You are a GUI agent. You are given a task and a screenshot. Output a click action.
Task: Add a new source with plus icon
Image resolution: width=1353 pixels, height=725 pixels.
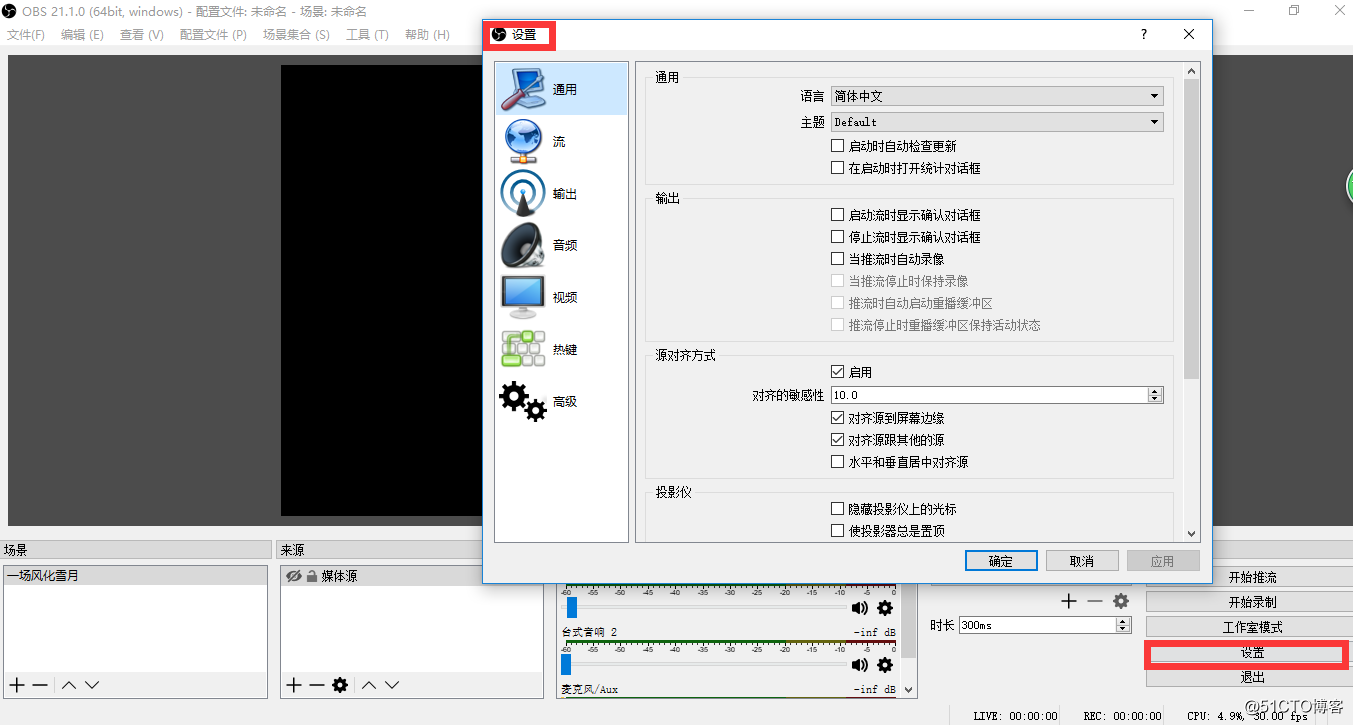[294, 685]
